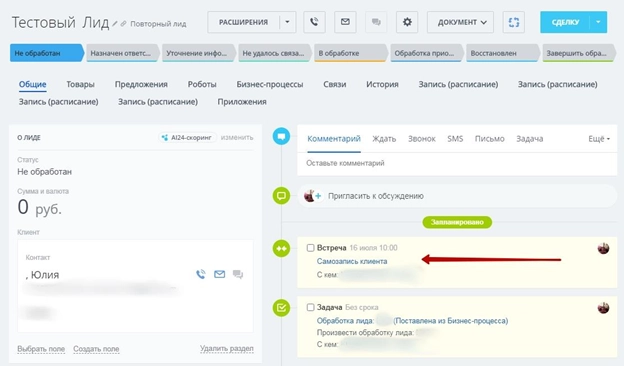
Task: Mark Встреча activity as completed
Action: click(x=310, y=248)
